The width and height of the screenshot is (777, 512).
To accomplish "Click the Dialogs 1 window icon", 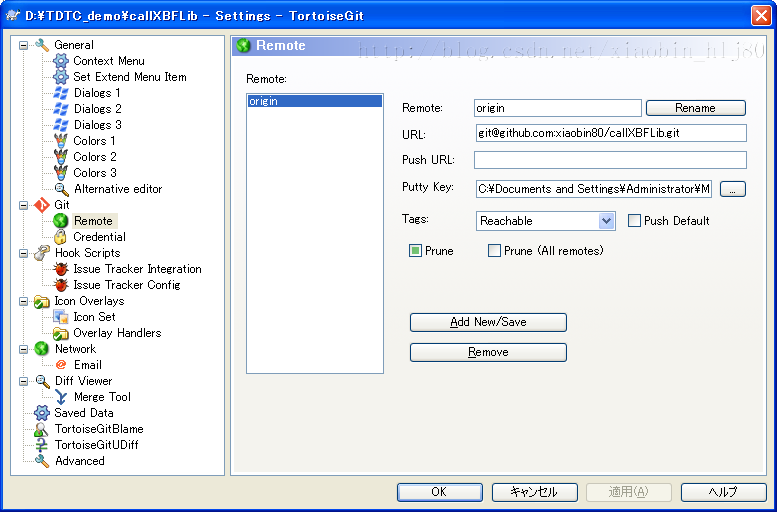I will point(60,93).
